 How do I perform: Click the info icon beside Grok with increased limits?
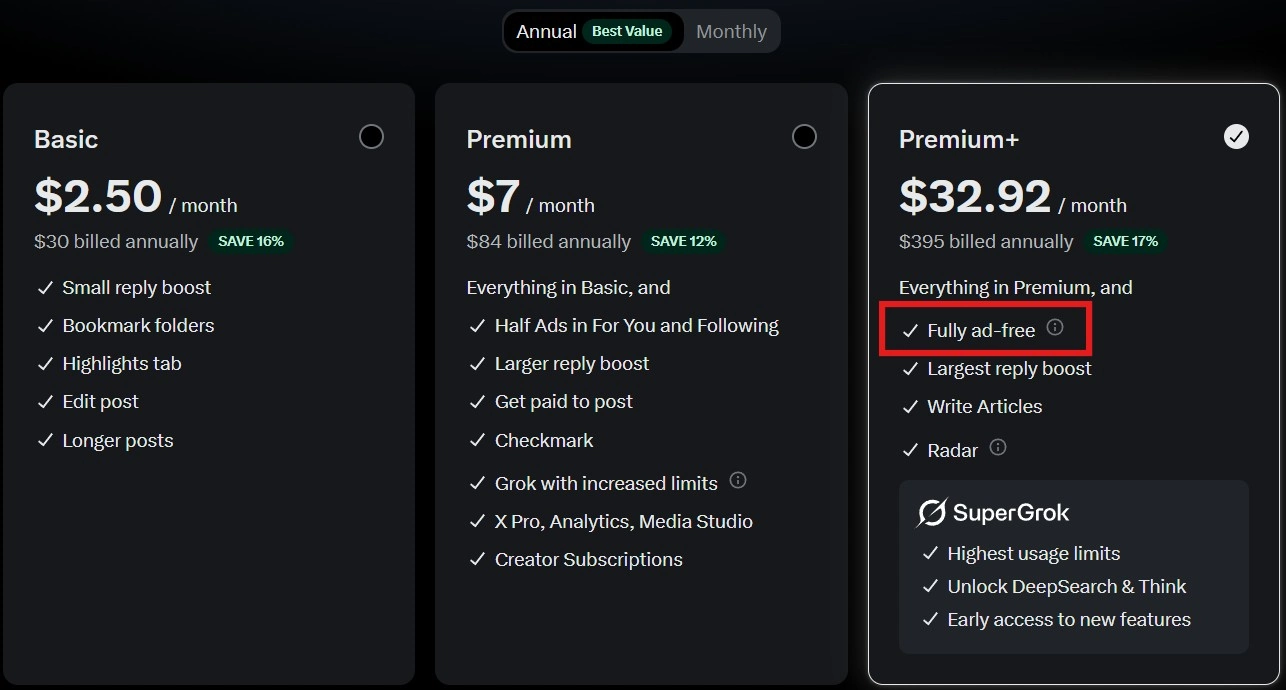pyautogui.click(x=738, y=480)
